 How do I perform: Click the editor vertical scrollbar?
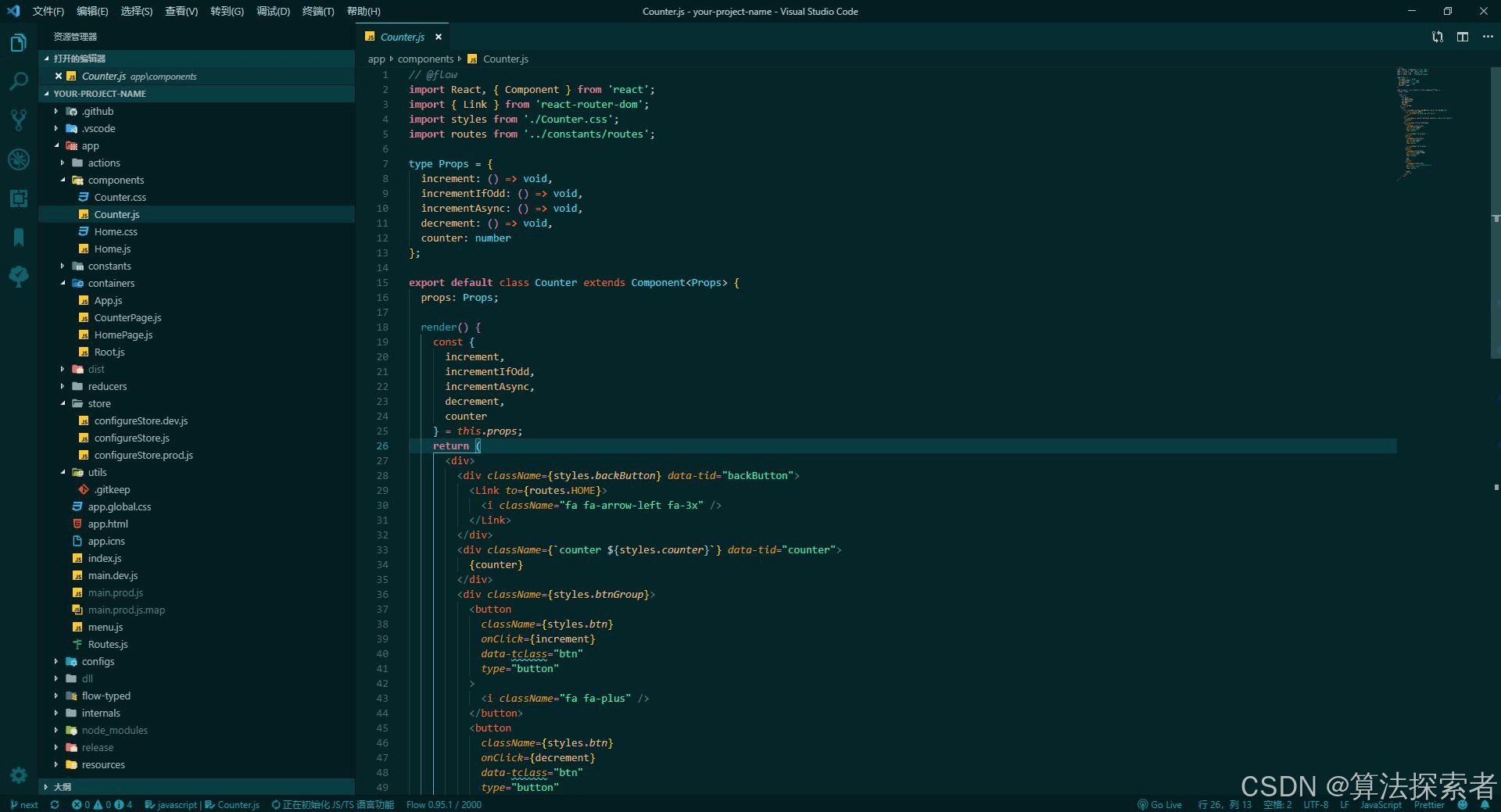point(1495,213)
